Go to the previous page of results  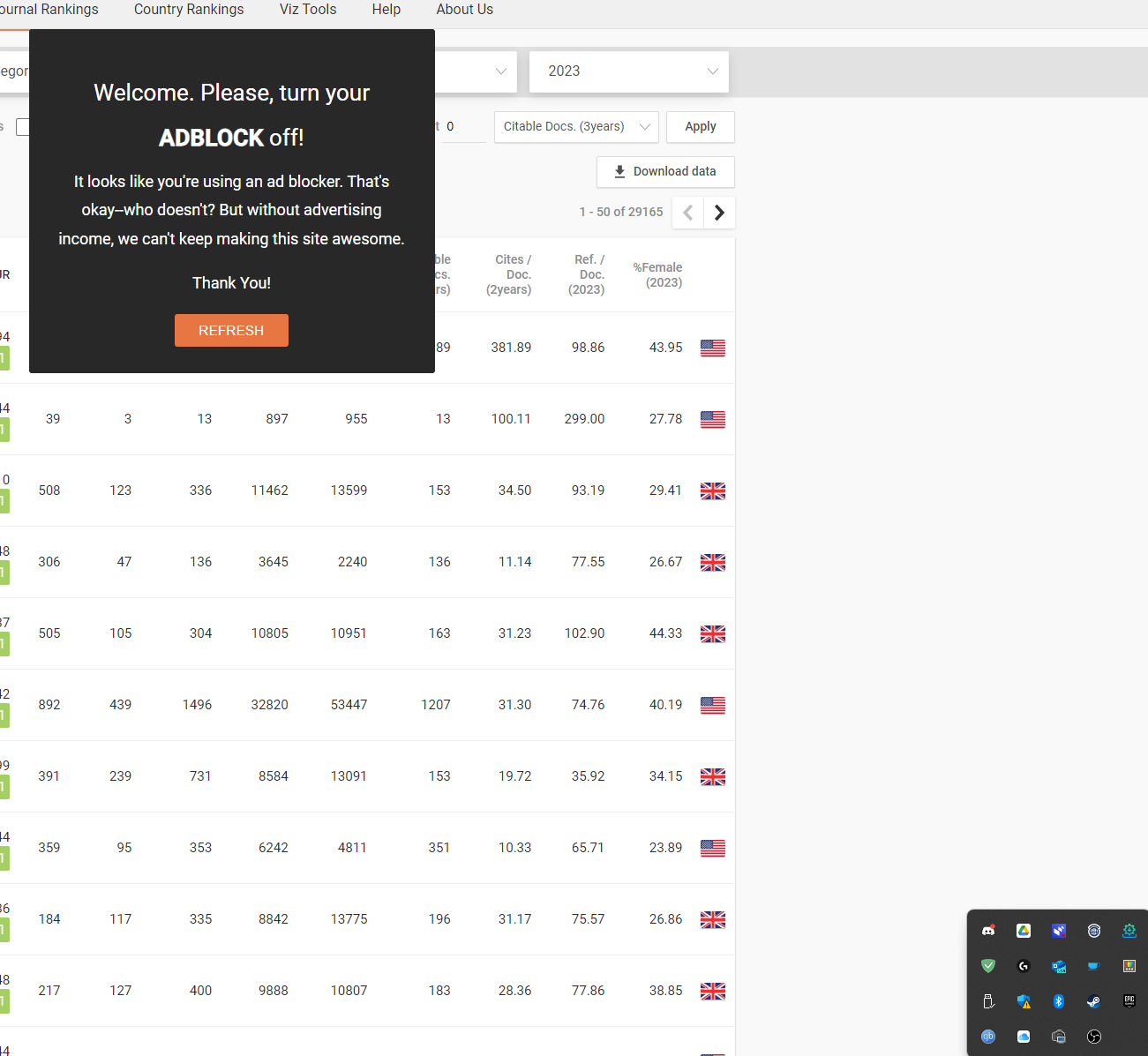[688, 213]
